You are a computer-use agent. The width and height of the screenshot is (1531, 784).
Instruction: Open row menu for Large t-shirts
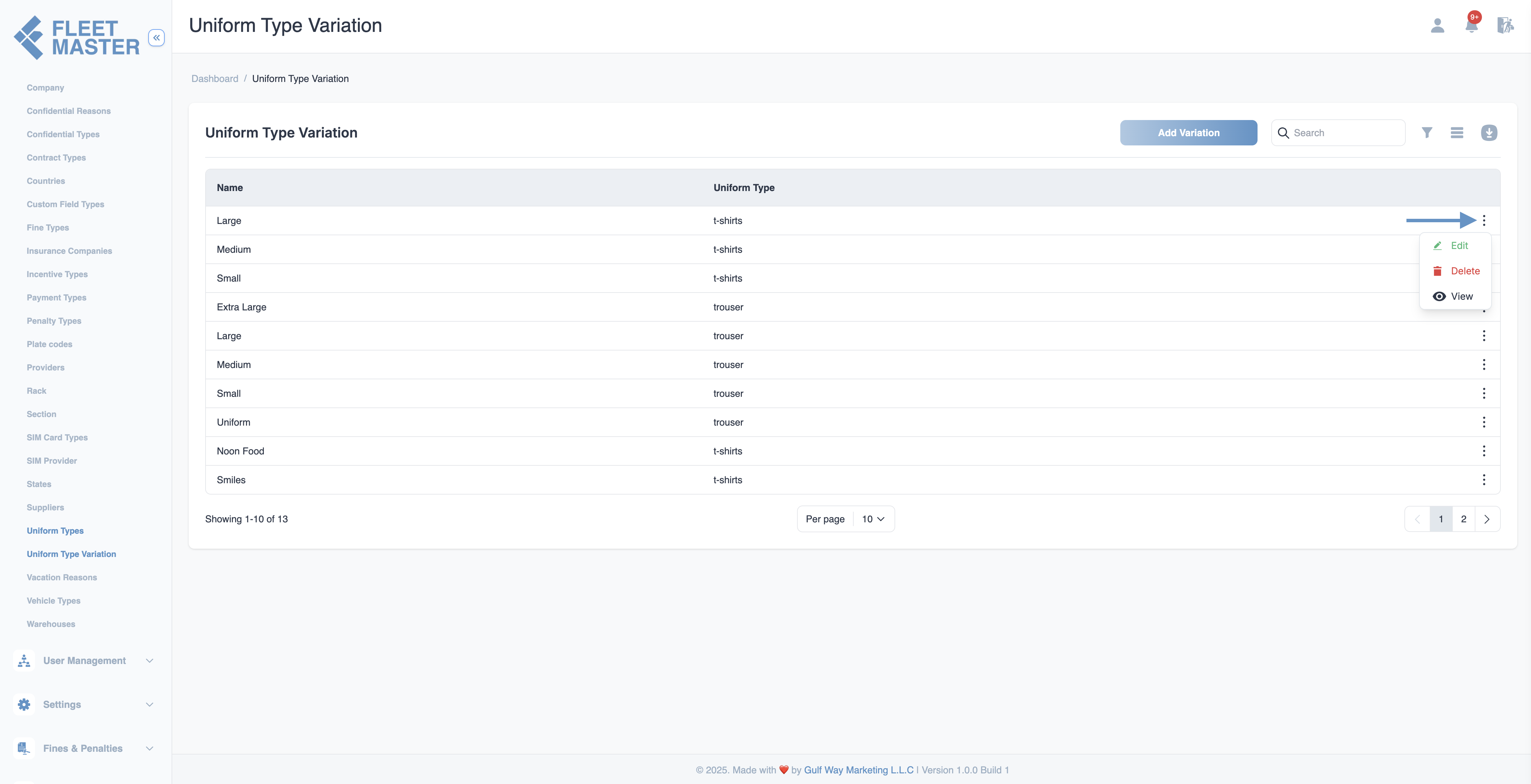tap(1484, 221)
